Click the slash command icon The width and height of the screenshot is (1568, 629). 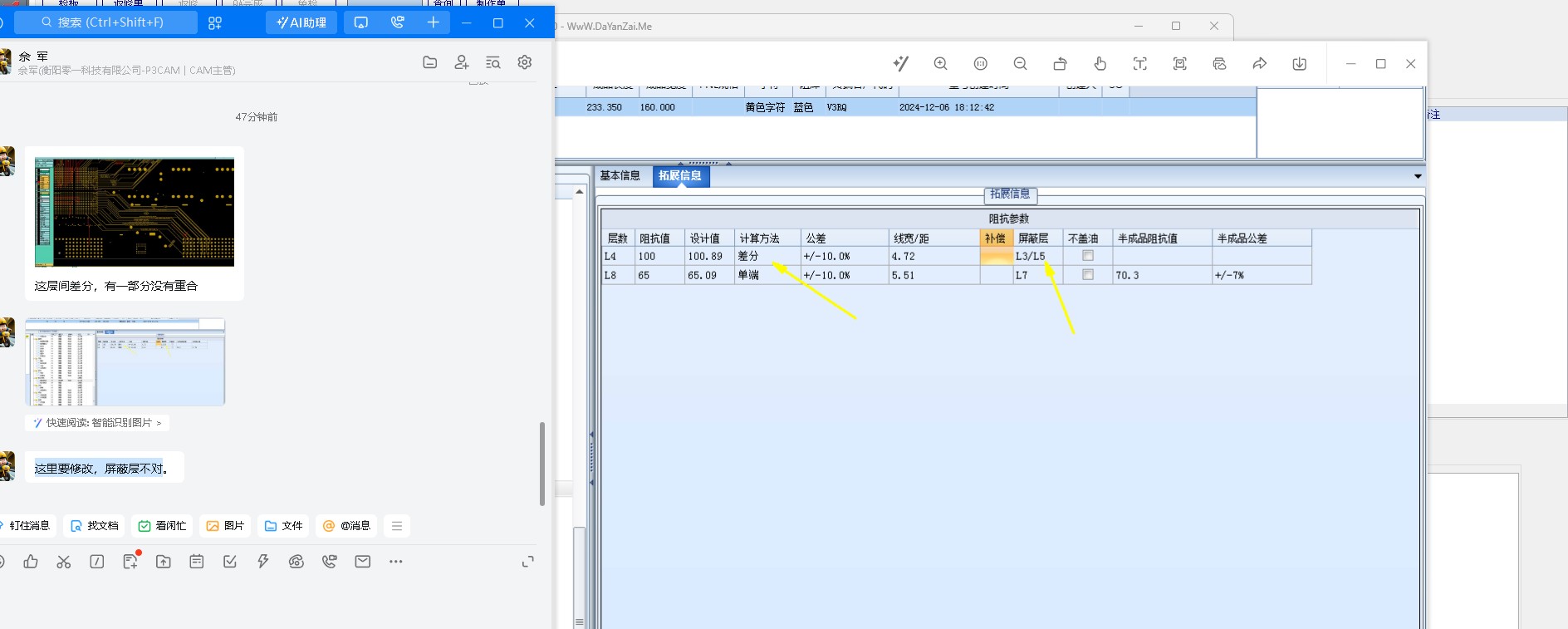pyautogui.click(x=97, y=562)
